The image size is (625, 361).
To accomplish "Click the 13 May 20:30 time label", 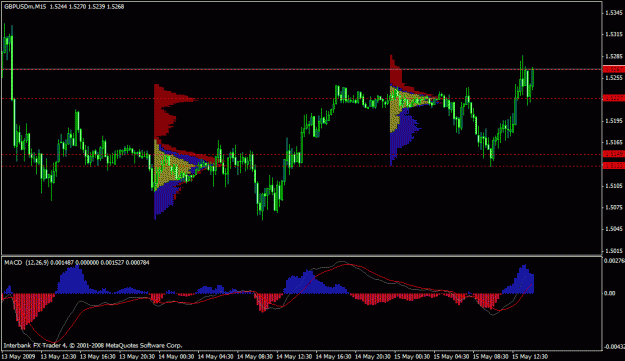I will 137,357.
